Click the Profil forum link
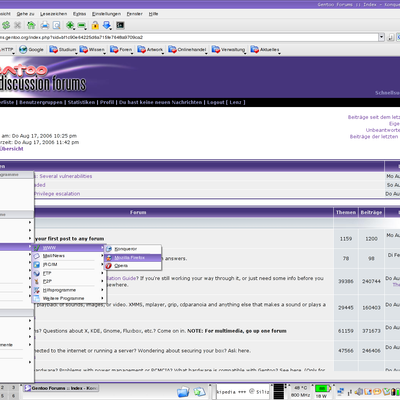The width and height of the screenshot is (400, 400). pyautogui.click(x=107, y=102)
